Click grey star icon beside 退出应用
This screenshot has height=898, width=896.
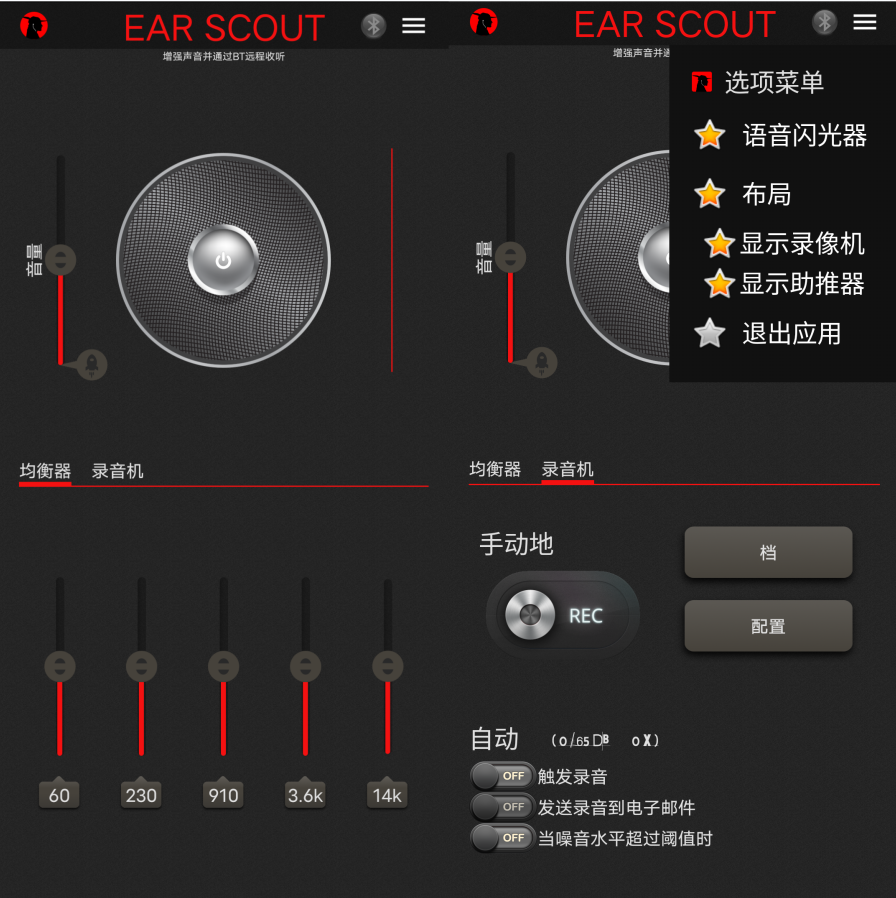710,333
